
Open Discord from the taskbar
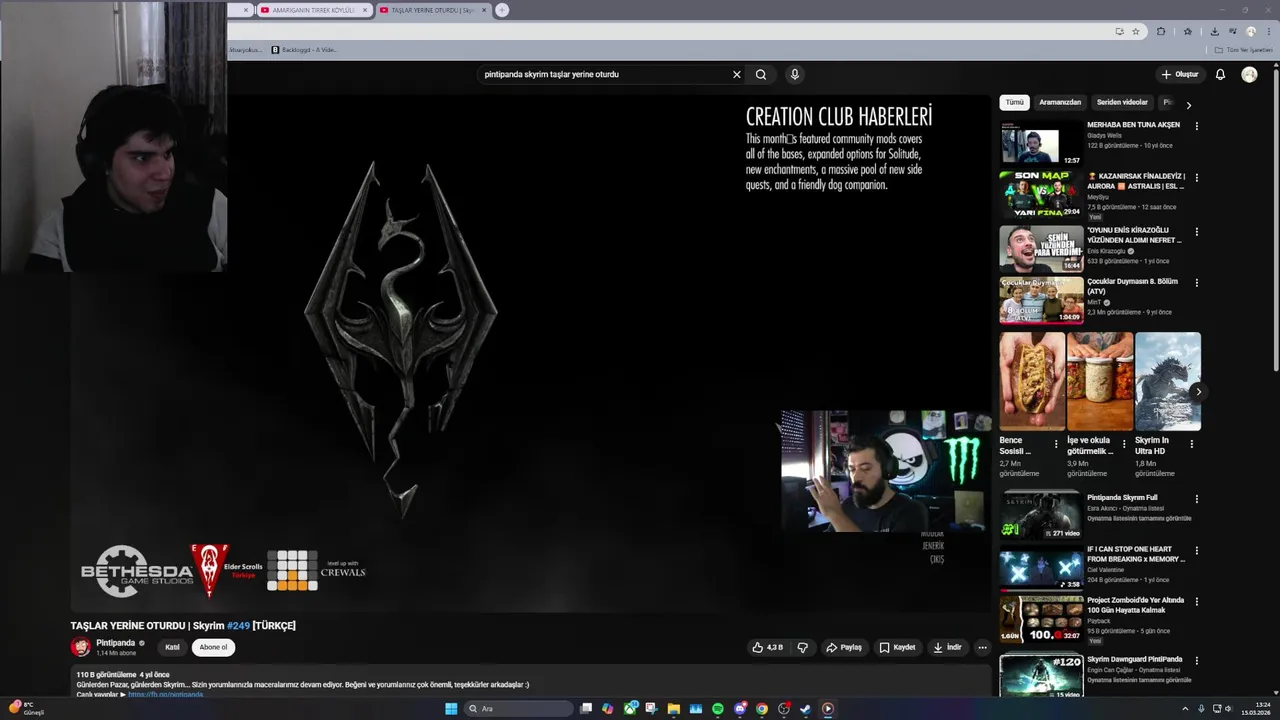tap(740, 709)
